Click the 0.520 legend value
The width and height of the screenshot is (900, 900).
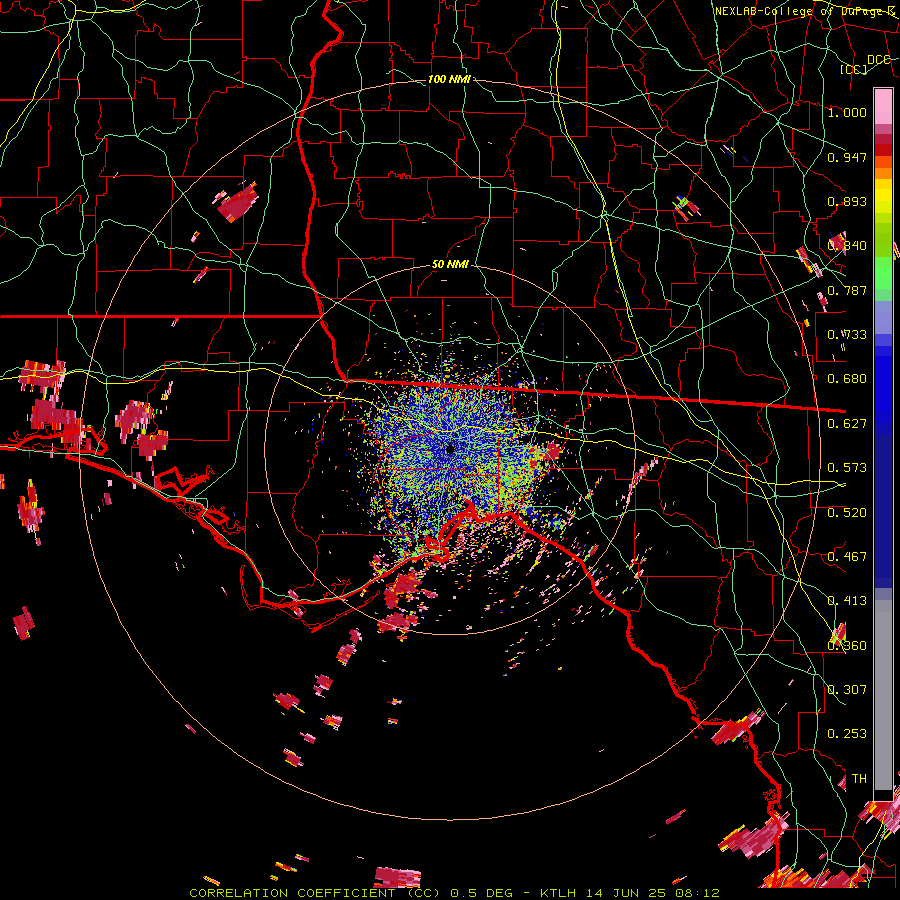coord(847,513)
